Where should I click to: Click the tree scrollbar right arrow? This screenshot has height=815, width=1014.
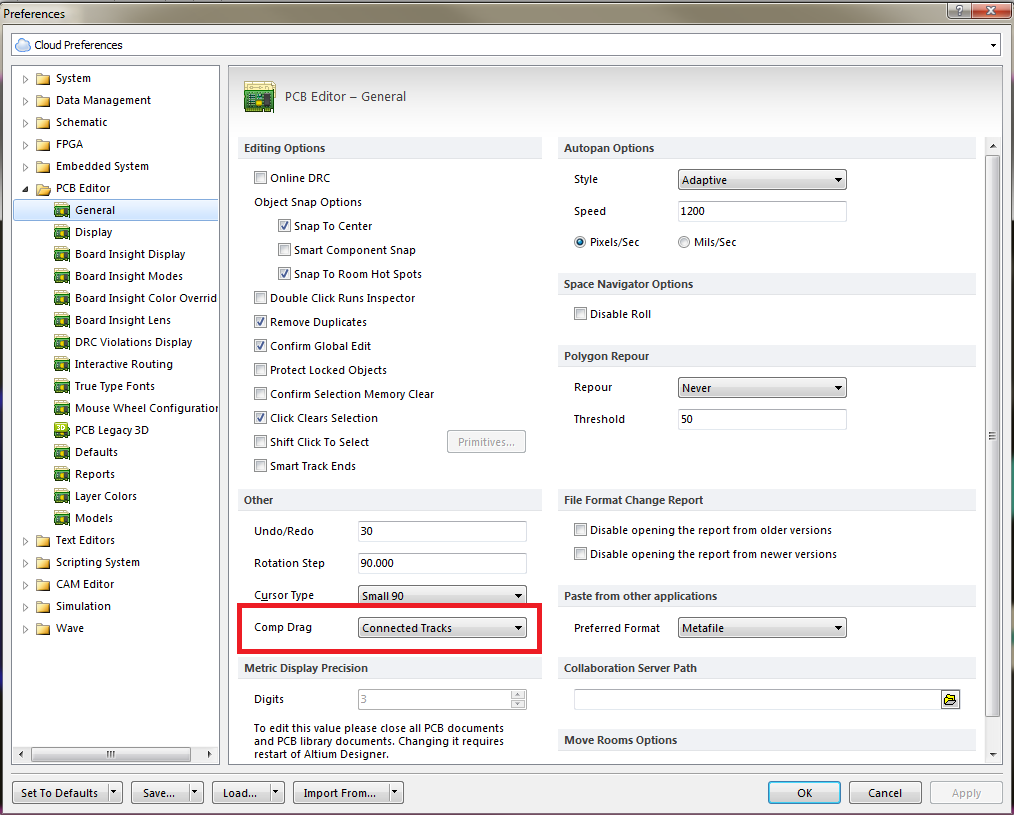(209, 754)
